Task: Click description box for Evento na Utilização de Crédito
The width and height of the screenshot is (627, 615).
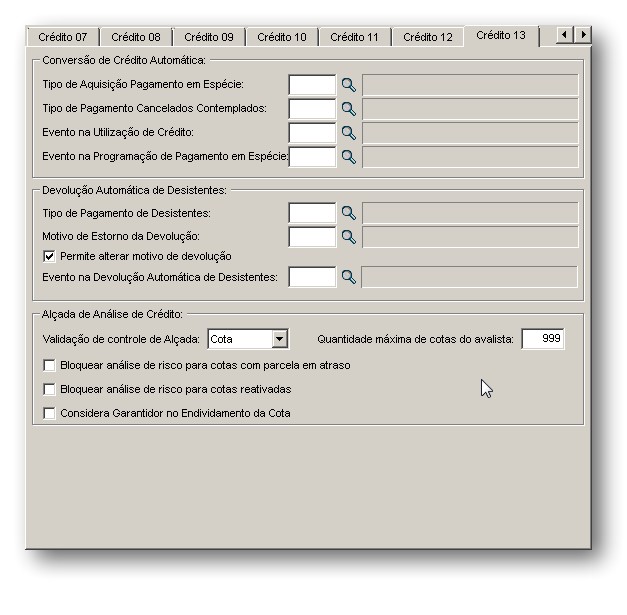Action: pyautogui.click(x=470, y=133)
